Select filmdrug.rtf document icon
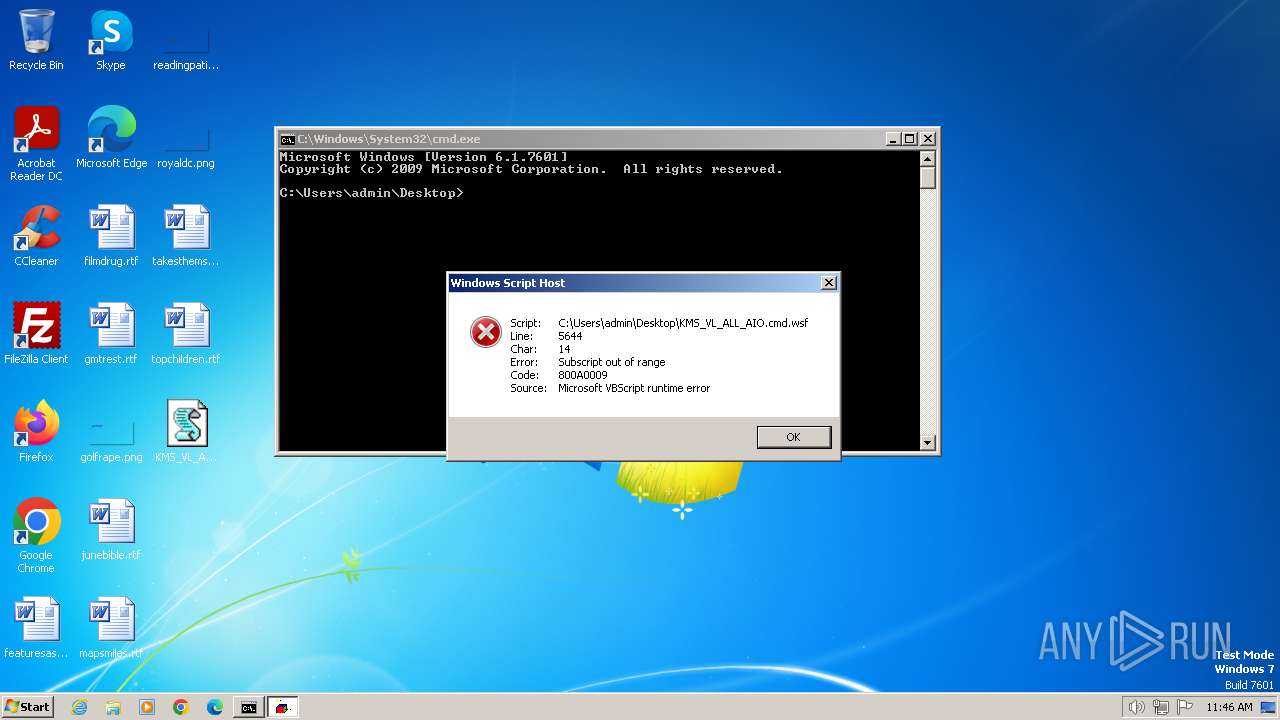 tap(111, 236)
